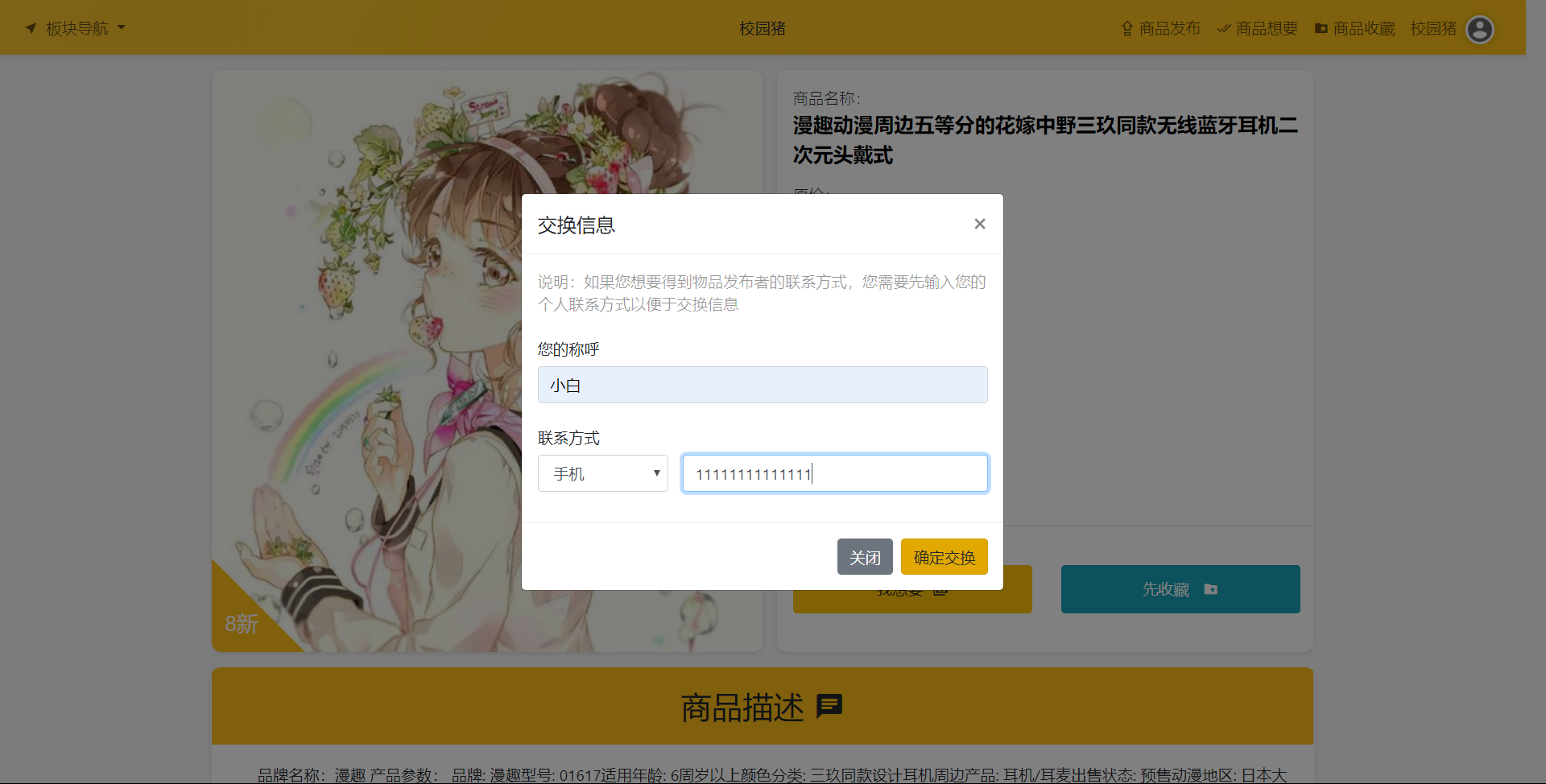Viewport: 1546px width, 784px height.
Task: Click the product title 漫趣动漫周边五等分的花嫁
Action: tap(1045, 140)
